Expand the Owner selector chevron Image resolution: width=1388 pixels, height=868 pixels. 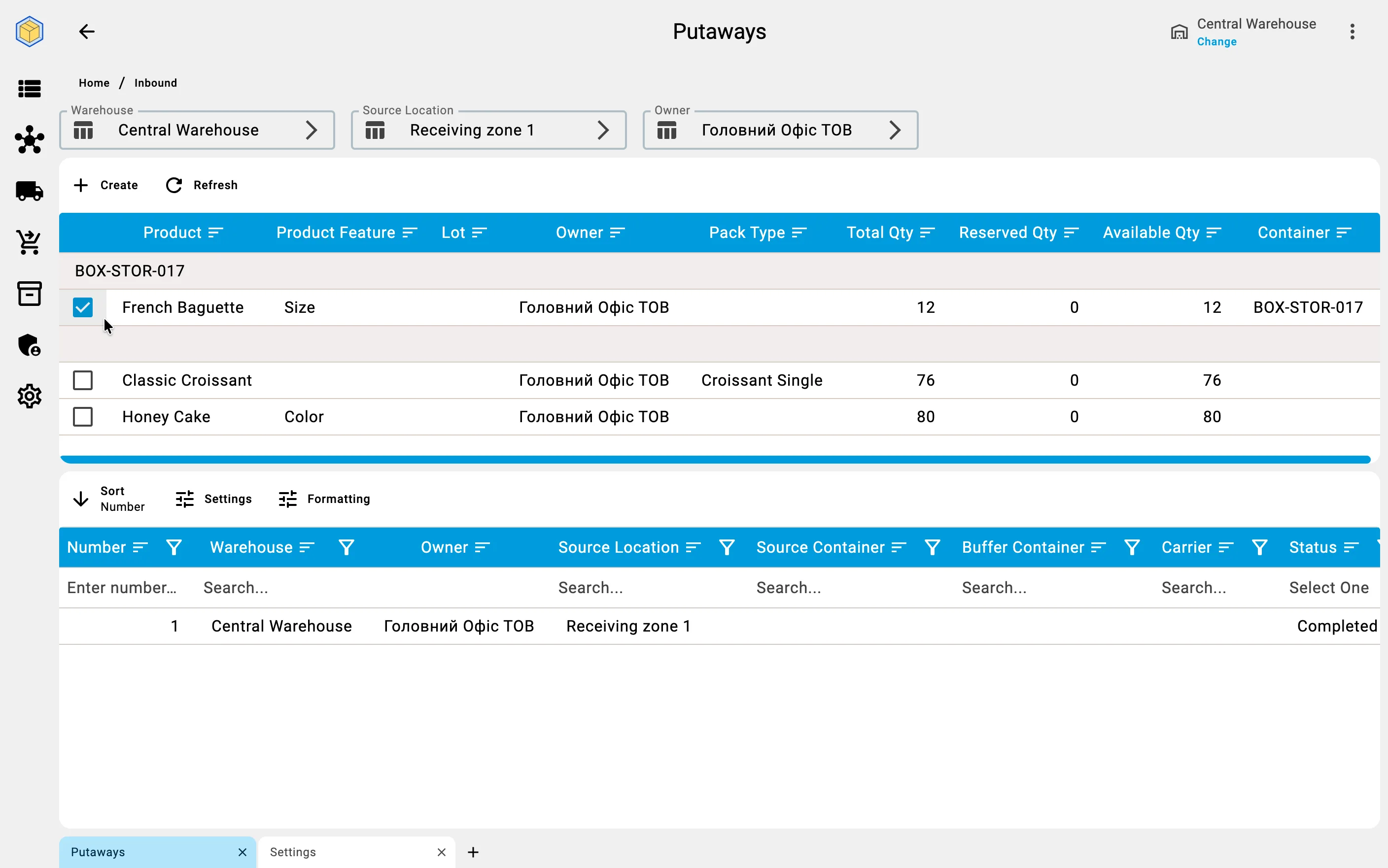click(895, 130)
